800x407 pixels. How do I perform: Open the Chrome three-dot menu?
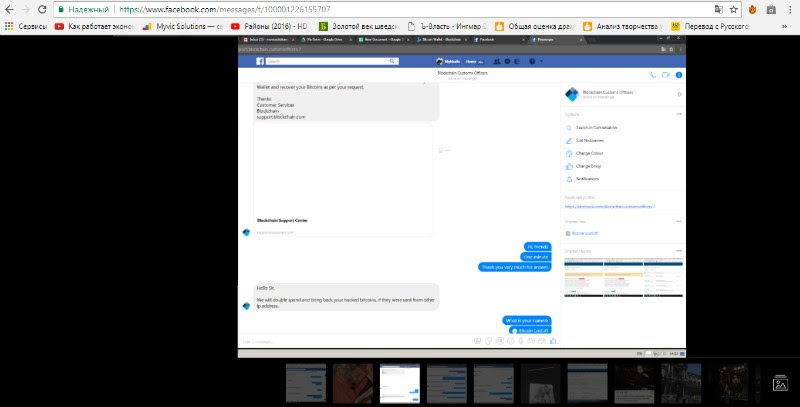pyautogui.click(x=790, y=9)
